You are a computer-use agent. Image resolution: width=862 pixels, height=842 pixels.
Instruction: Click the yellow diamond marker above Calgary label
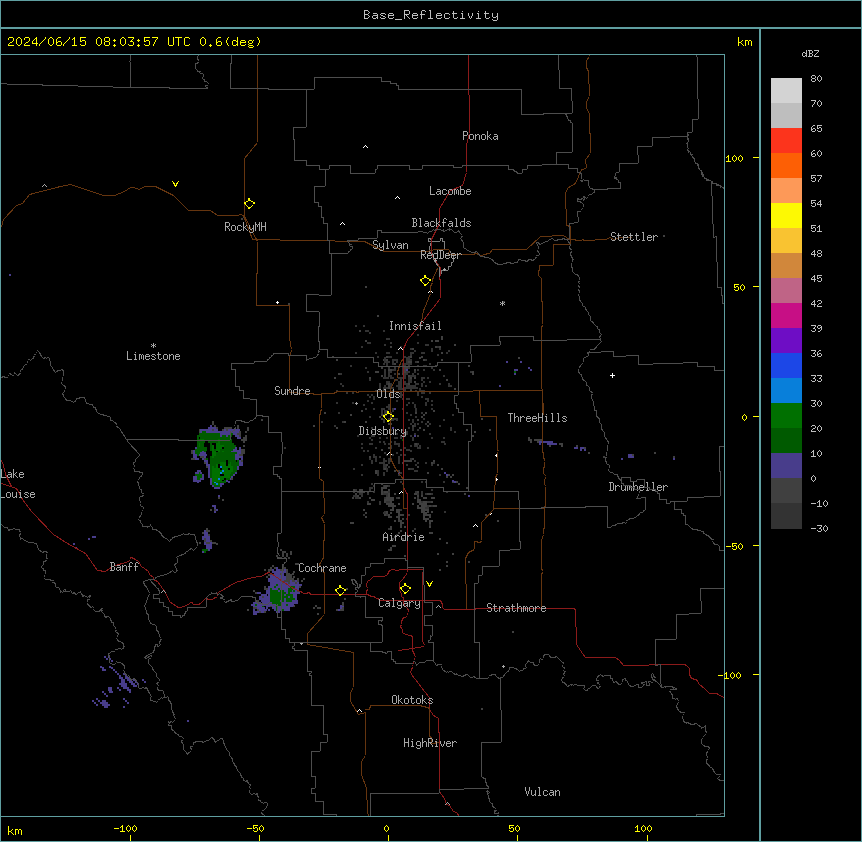[x=405, y=589]
